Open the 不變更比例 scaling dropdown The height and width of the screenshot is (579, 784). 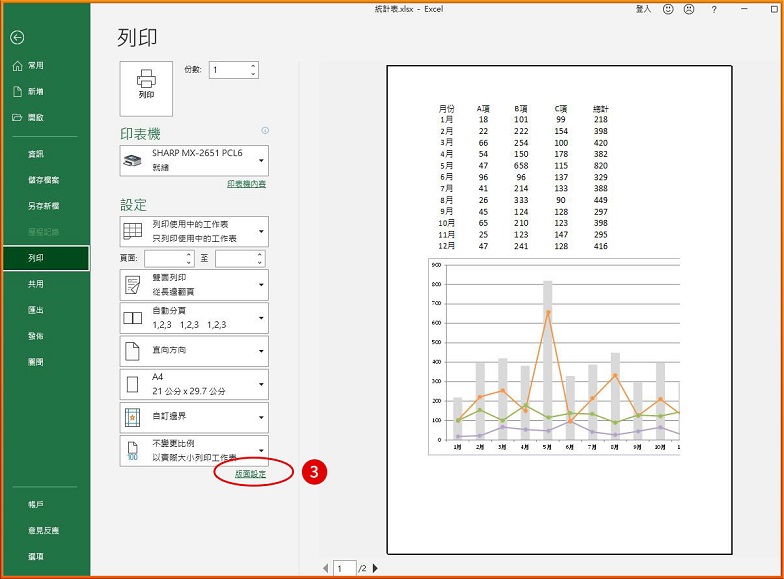pyautogui.click(x=194, y=450)
